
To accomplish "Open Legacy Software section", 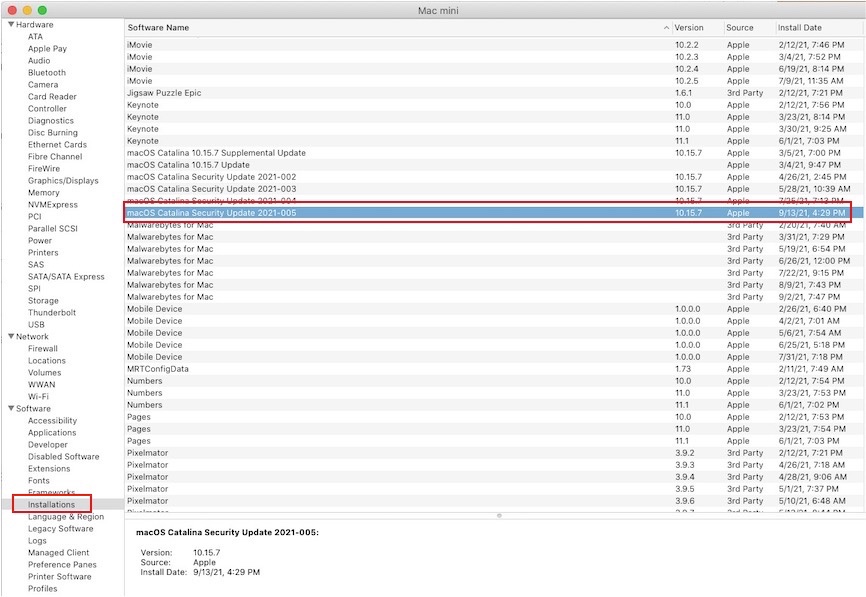I will click(61, 529).
